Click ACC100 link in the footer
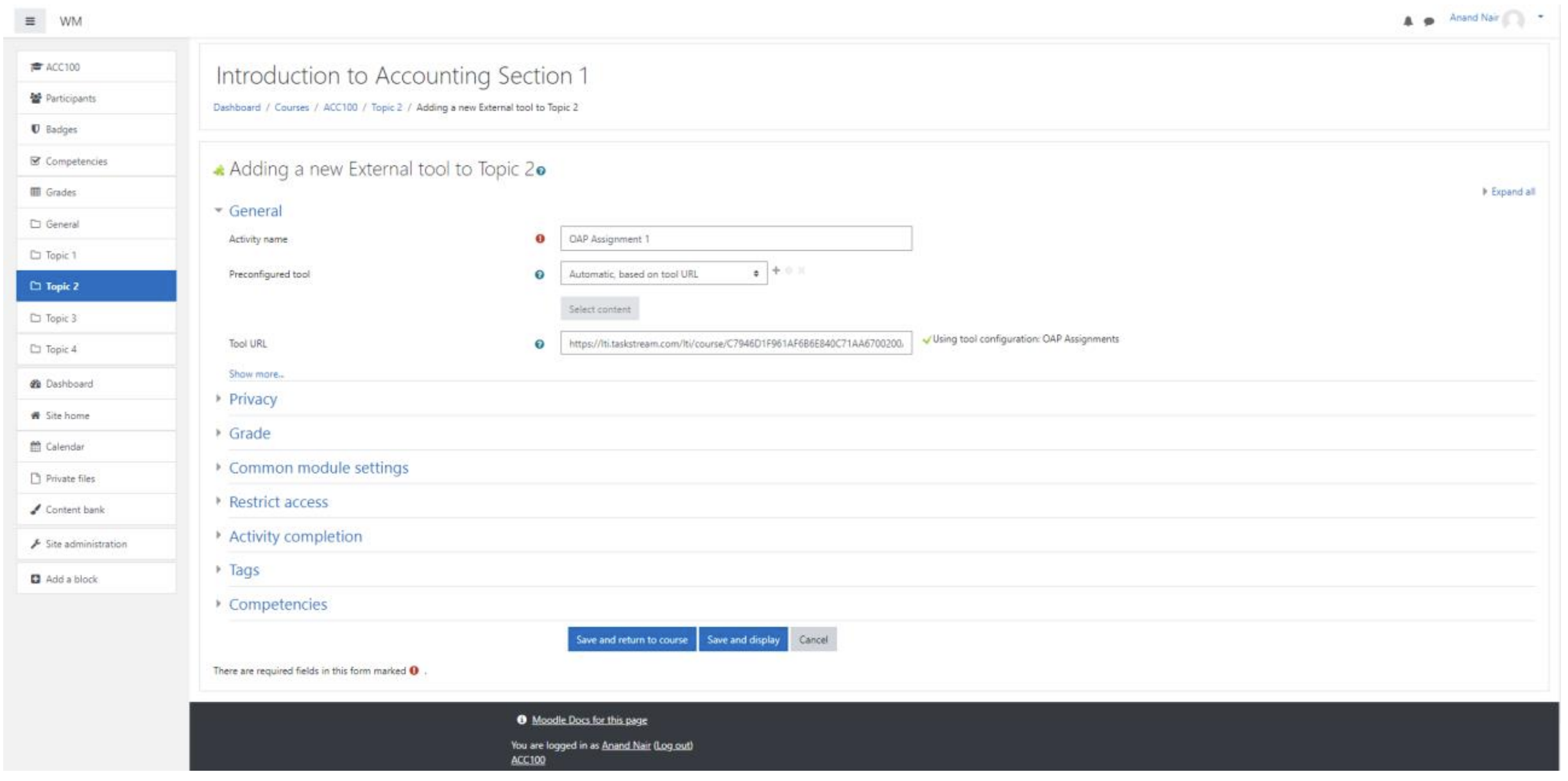The width and height of the screenshot is (1568, 781). pyautogui.click(x=527, y=760)
